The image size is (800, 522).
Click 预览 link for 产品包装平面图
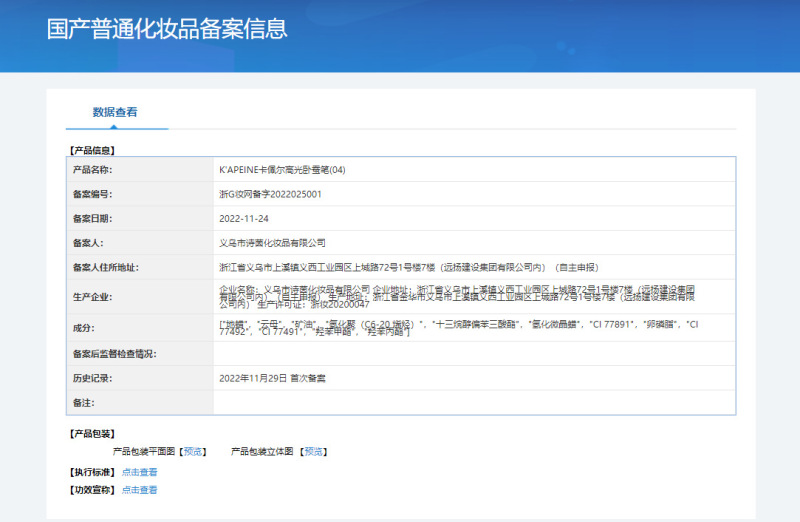tap(193, 452)
